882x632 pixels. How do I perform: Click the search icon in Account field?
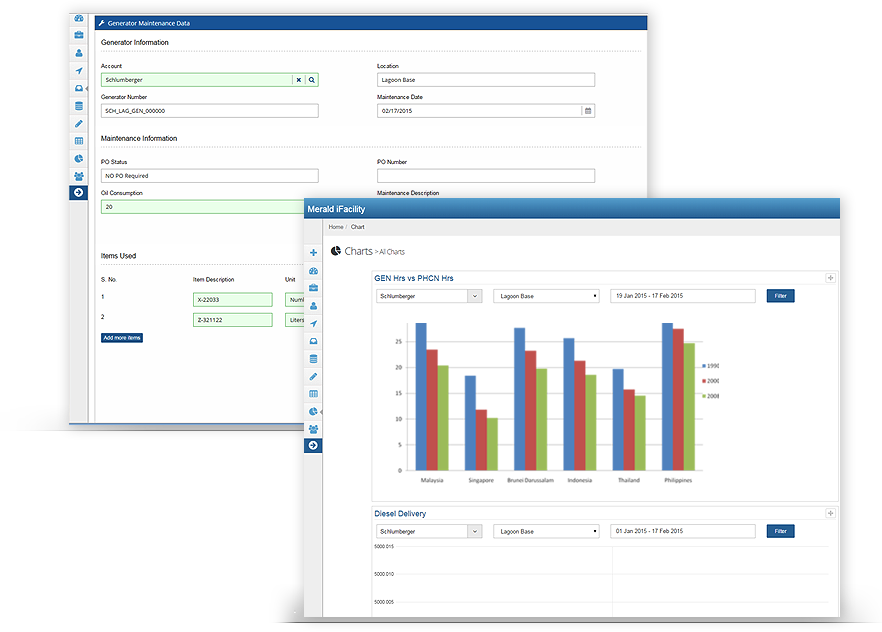click(311, 80)
